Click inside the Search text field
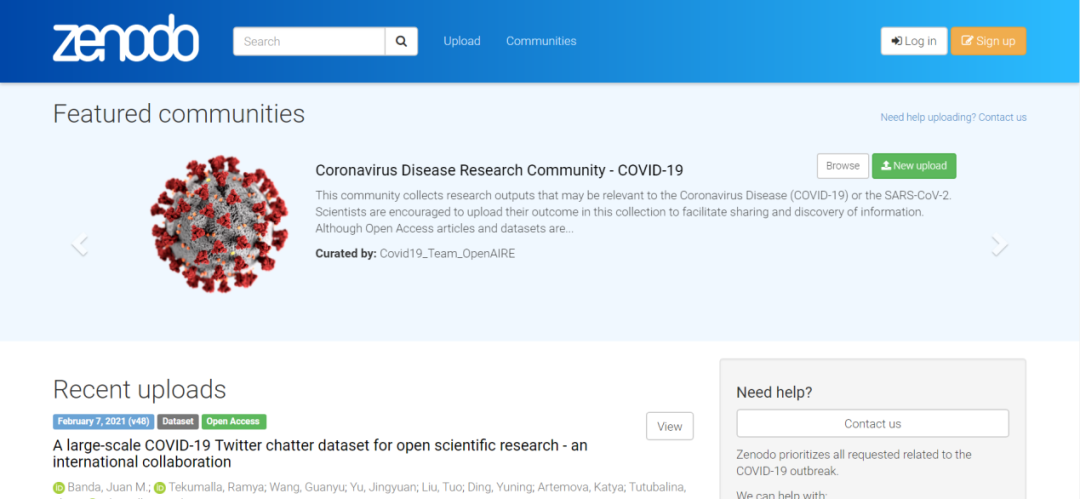 [x=309, y=41]
